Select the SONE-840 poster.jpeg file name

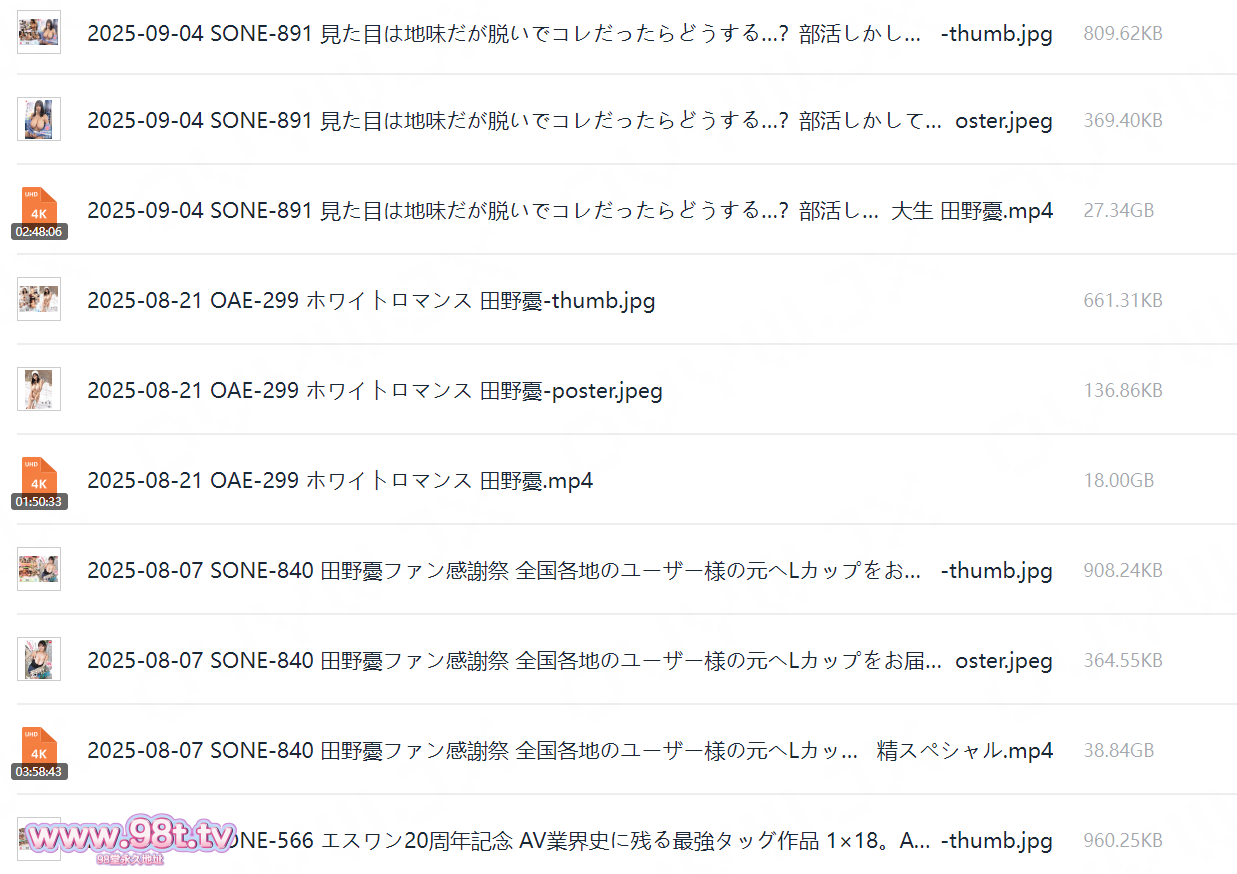569,661
